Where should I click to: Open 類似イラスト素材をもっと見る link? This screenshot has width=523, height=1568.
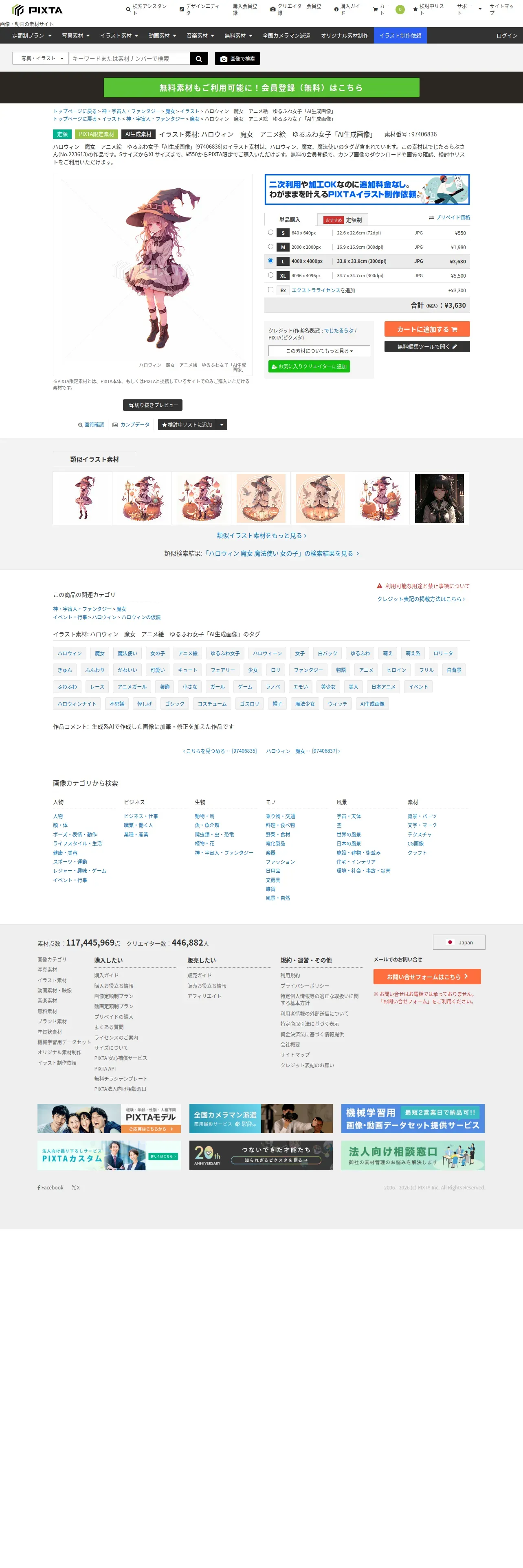click(261, 536)
